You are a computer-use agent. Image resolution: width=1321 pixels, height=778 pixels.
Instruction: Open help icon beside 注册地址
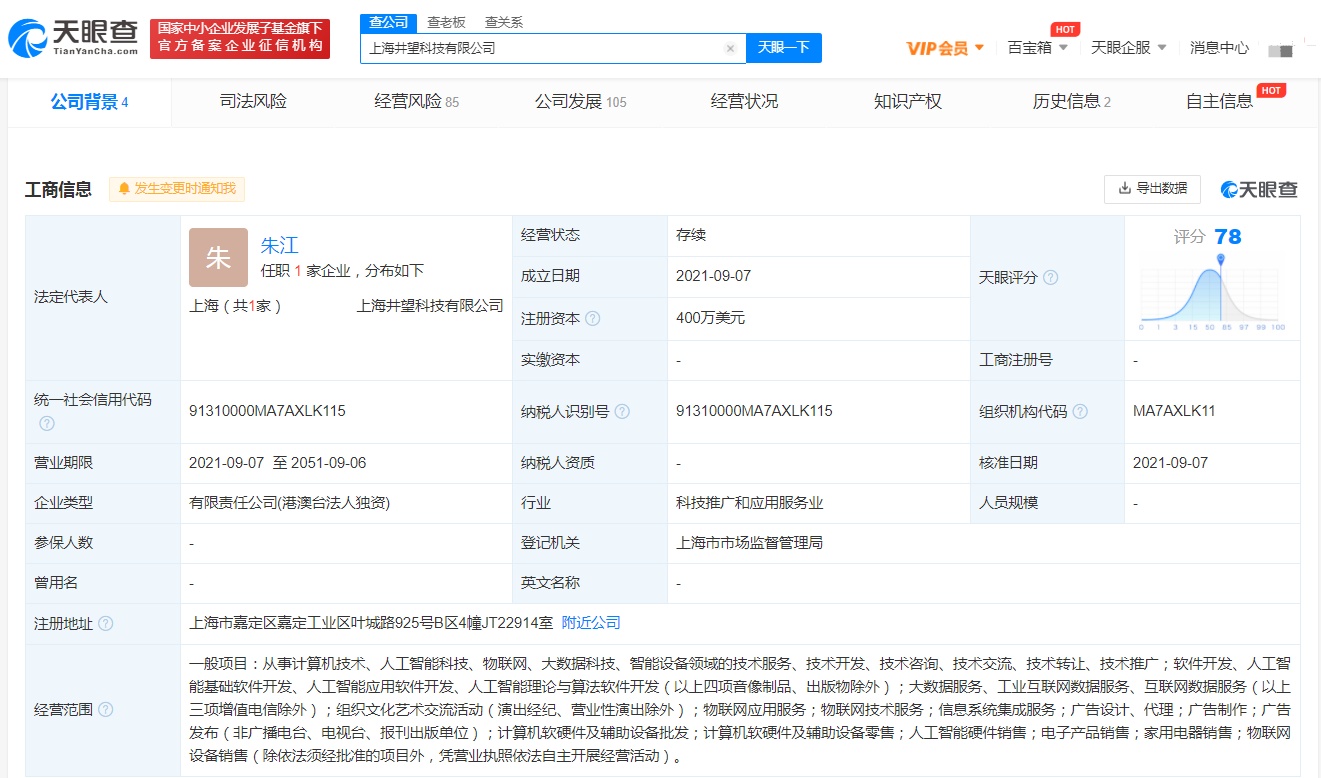[105, 623]
